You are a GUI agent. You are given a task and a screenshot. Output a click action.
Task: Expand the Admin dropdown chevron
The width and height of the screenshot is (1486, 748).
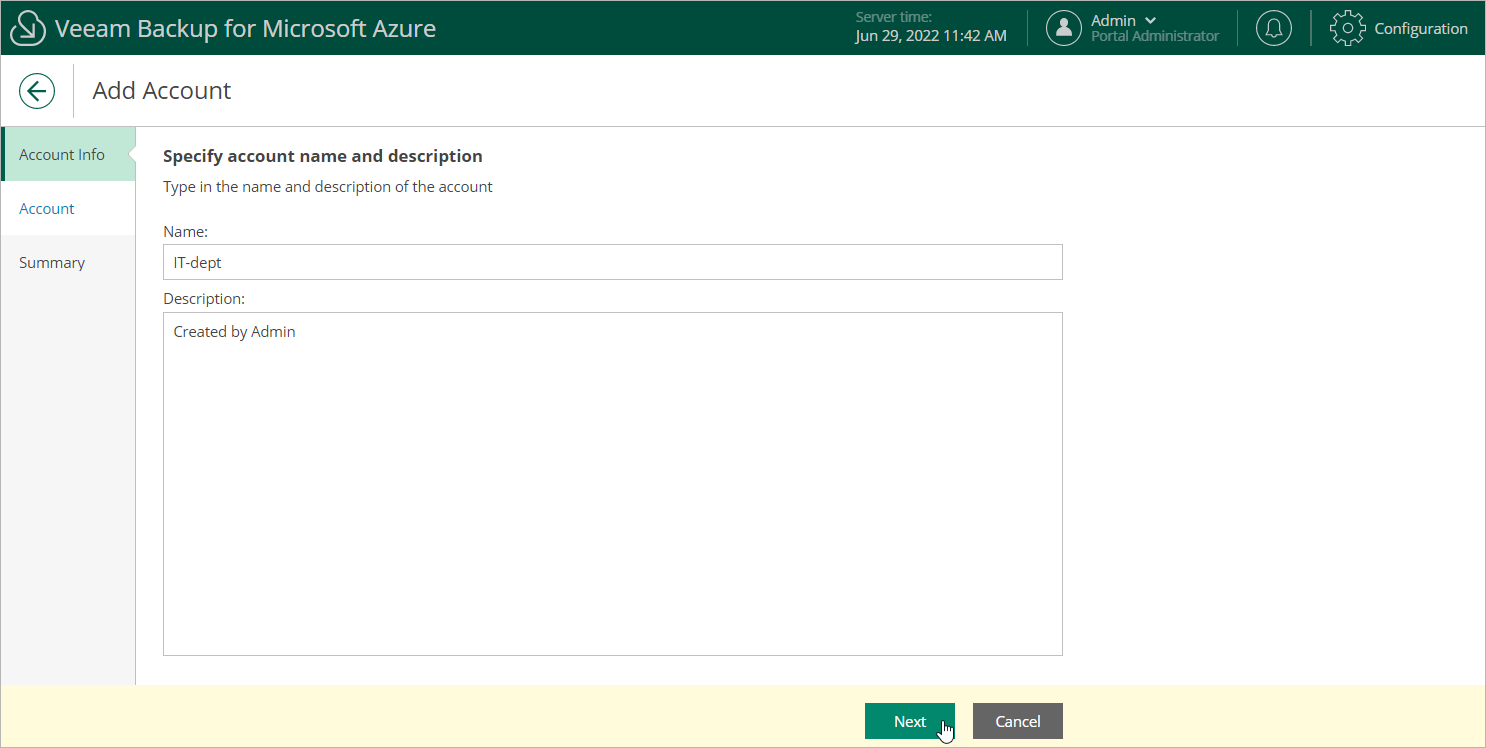point(1150,20)
